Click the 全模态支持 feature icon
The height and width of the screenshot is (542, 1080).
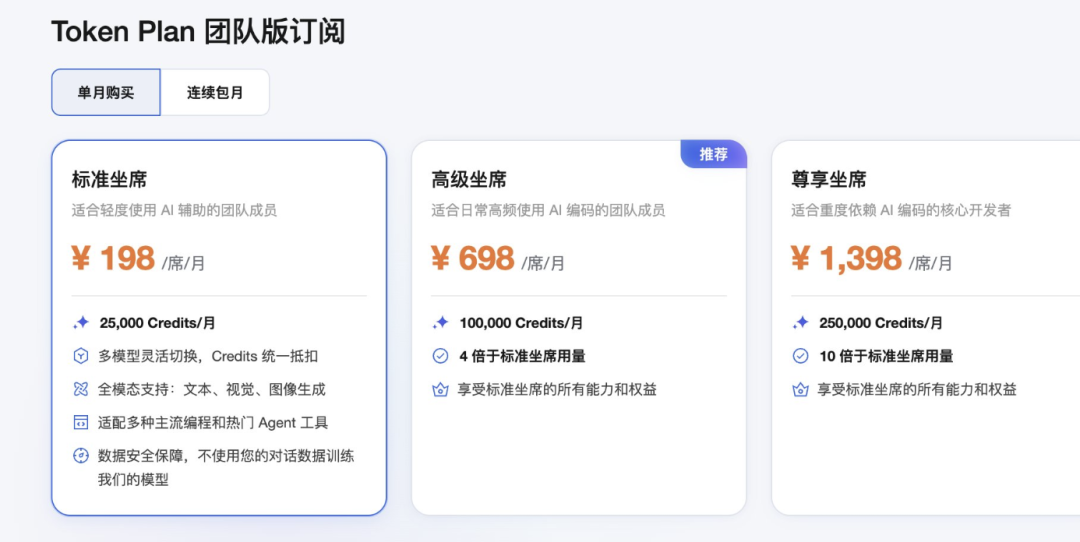click(x=81, y=389)
